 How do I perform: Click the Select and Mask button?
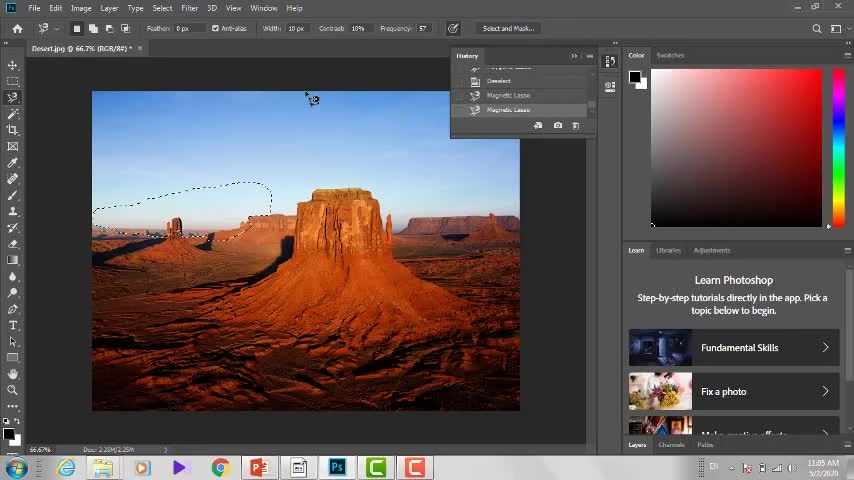[508, 28]
